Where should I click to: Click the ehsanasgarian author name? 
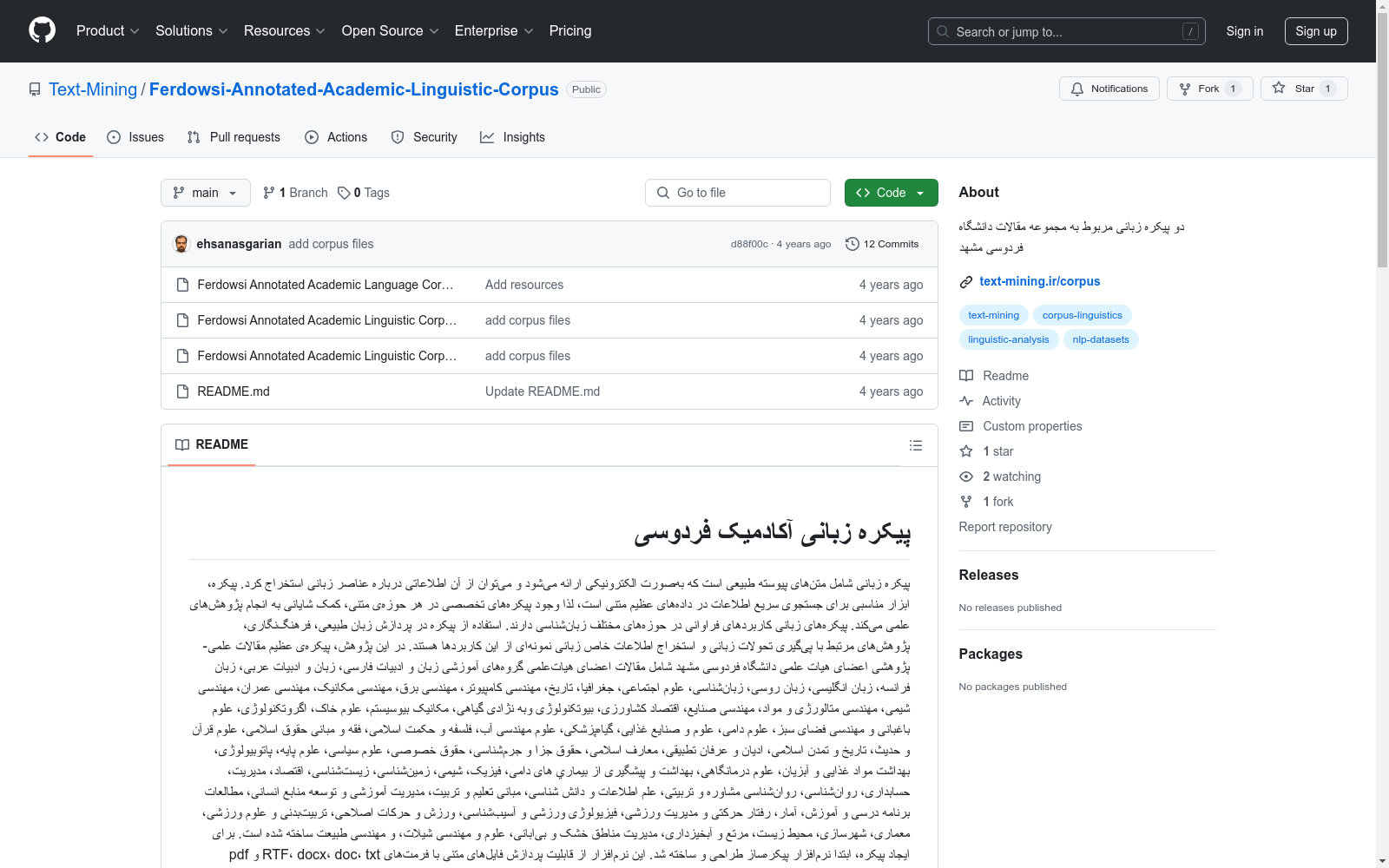239,244
